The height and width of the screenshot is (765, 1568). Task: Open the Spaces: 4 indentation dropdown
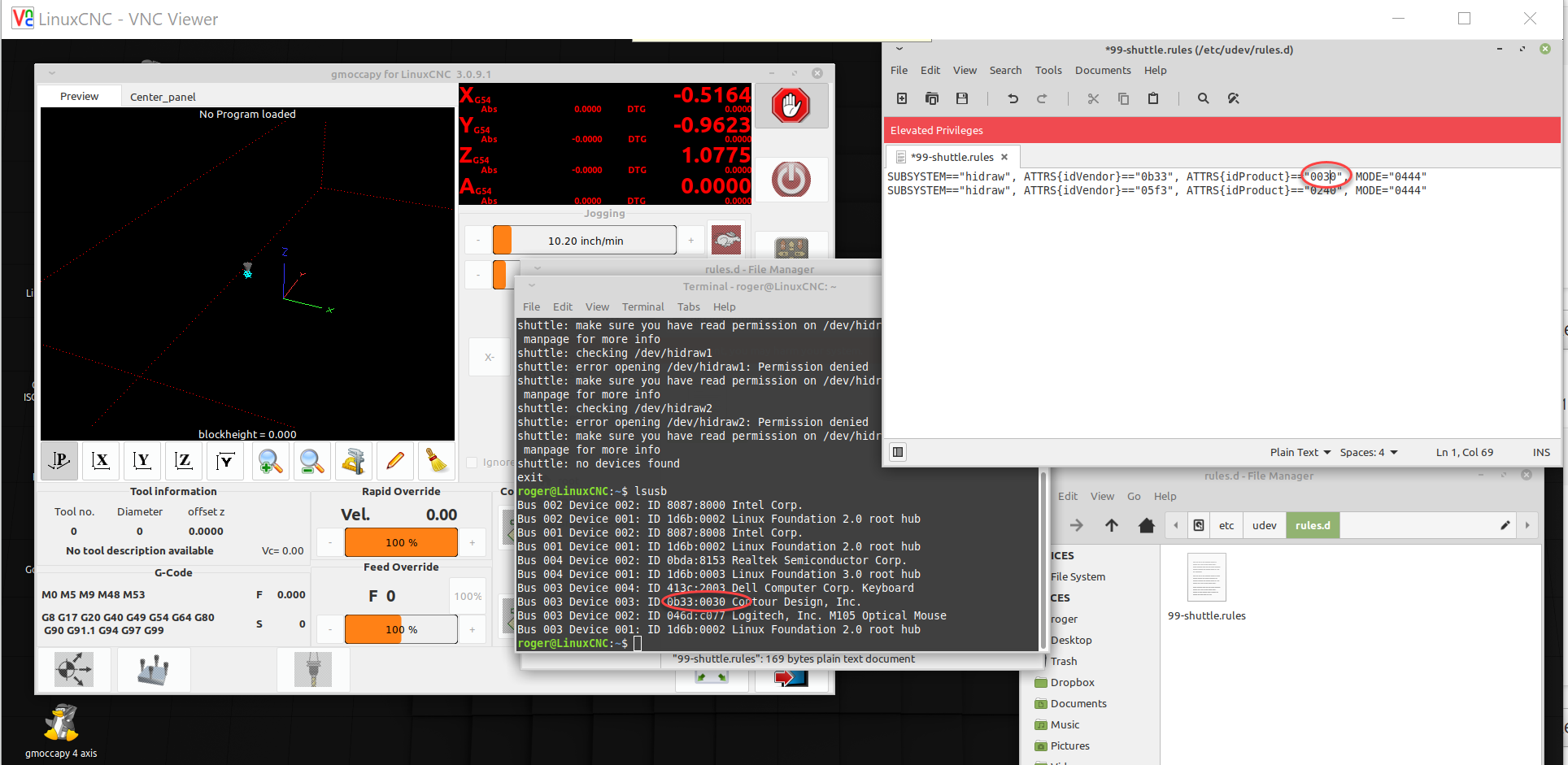click(x=1369, y=452)
